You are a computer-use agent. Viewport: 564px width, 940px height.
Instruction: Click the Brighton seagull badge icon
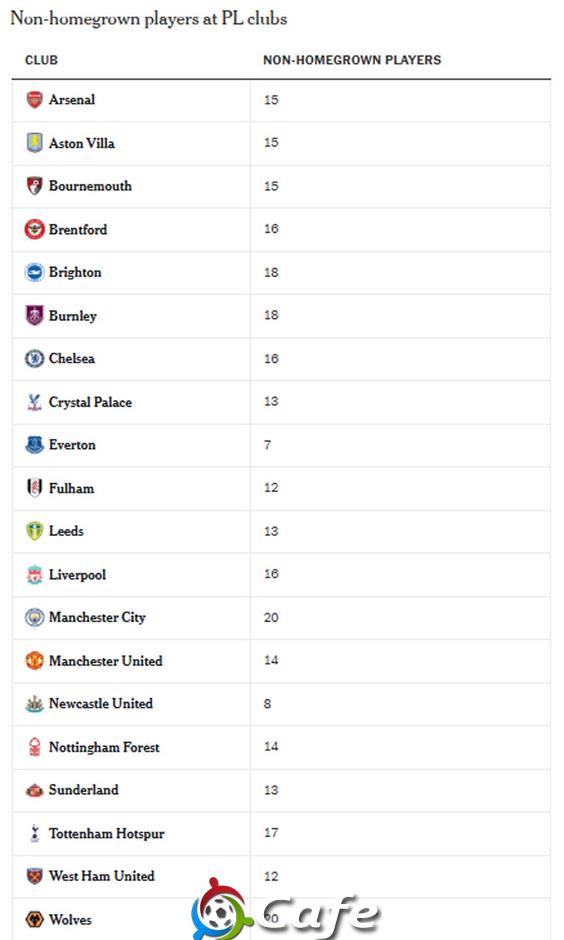point(35,272)
